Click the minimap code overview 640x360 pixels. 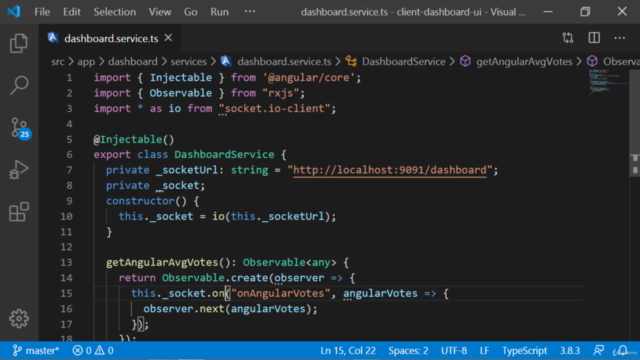tap(607, 82)
